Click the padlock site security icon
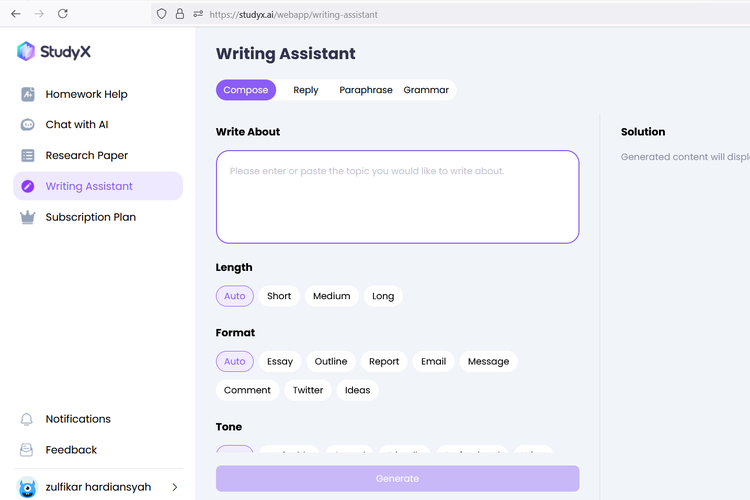 pos(180,14)
